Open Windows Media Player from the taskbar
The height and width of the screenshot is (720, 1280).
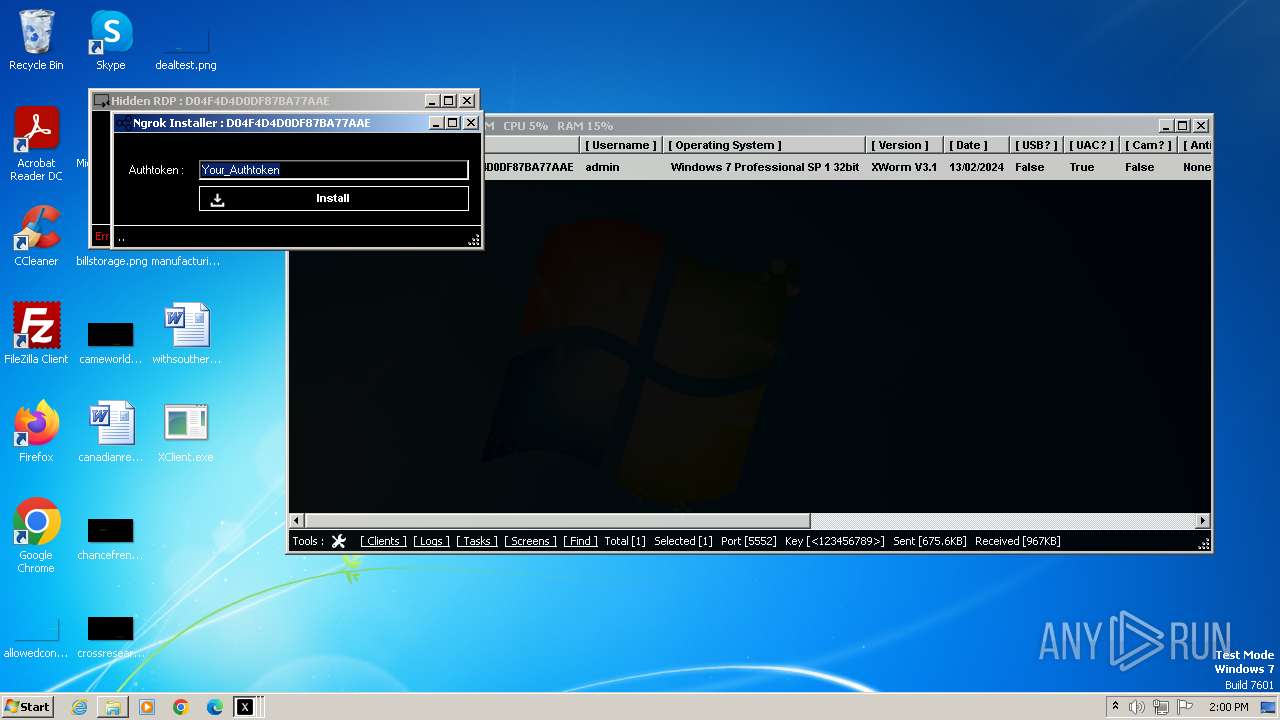147,707
